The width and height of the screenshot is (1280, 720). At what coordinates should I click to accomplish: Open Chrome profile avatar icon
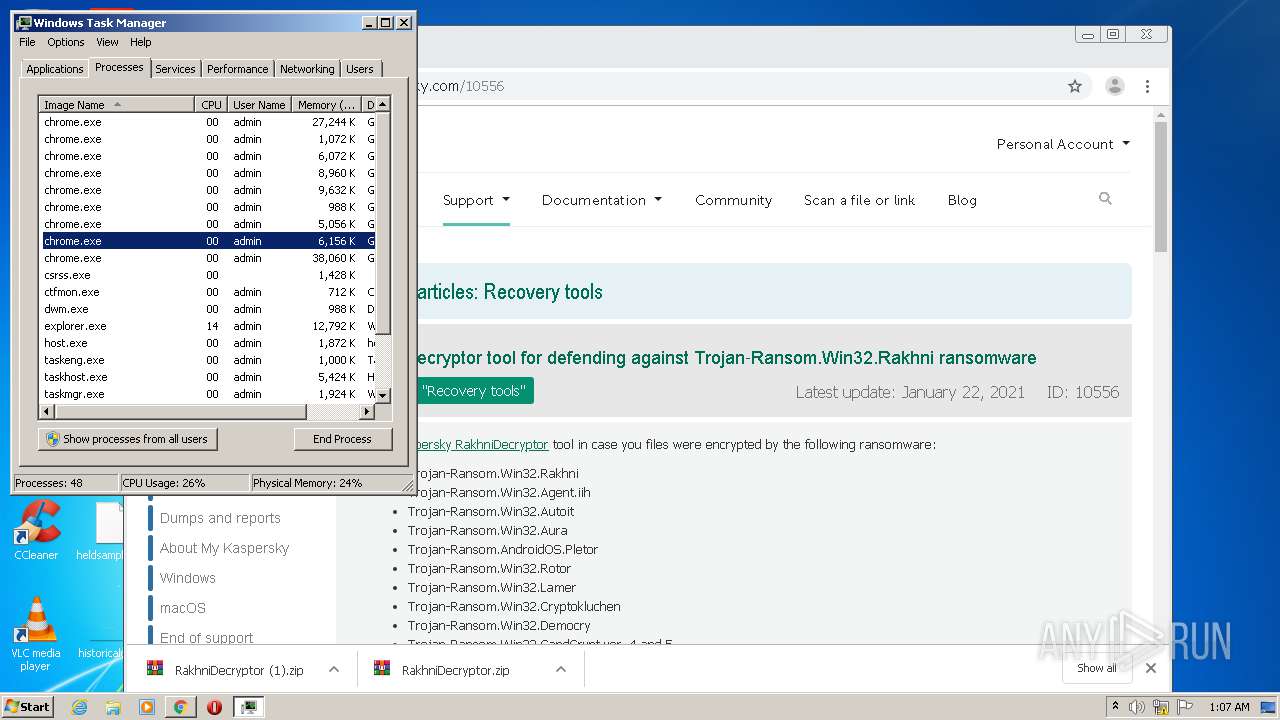coord(1115,86)
